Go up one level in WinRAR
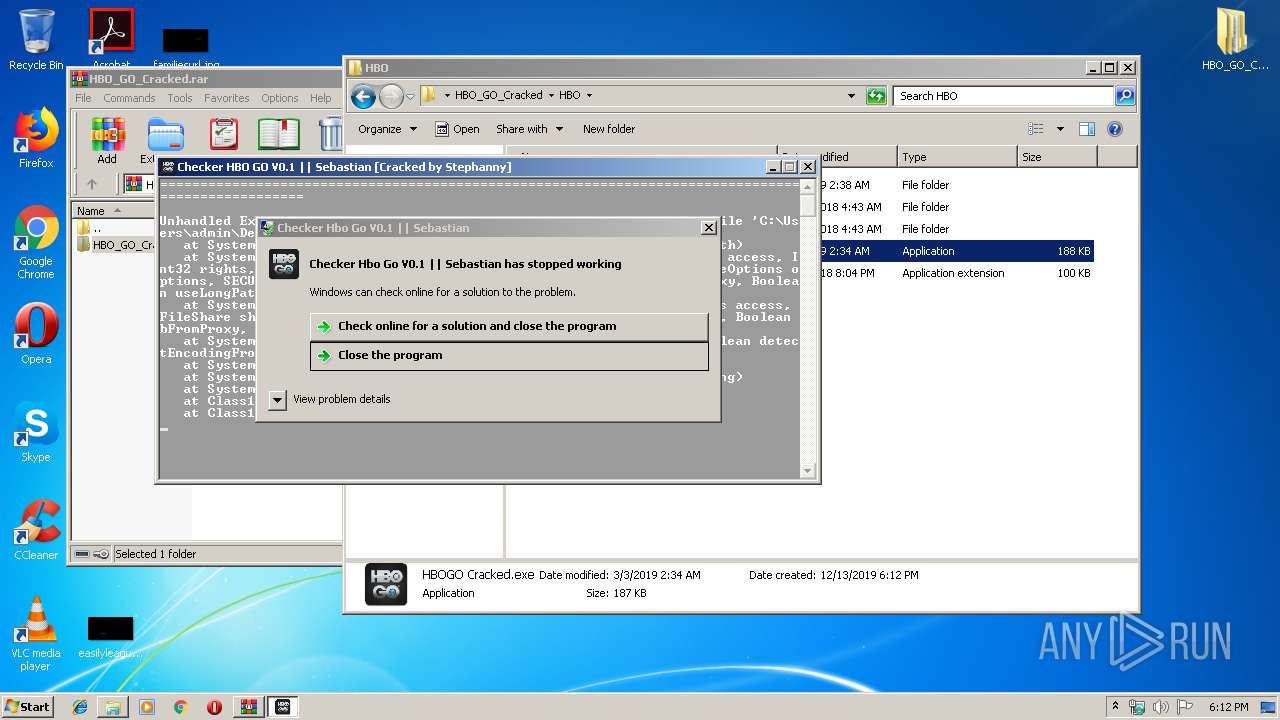This screenshot has width=1280, height=720. [x=92, y=184]
